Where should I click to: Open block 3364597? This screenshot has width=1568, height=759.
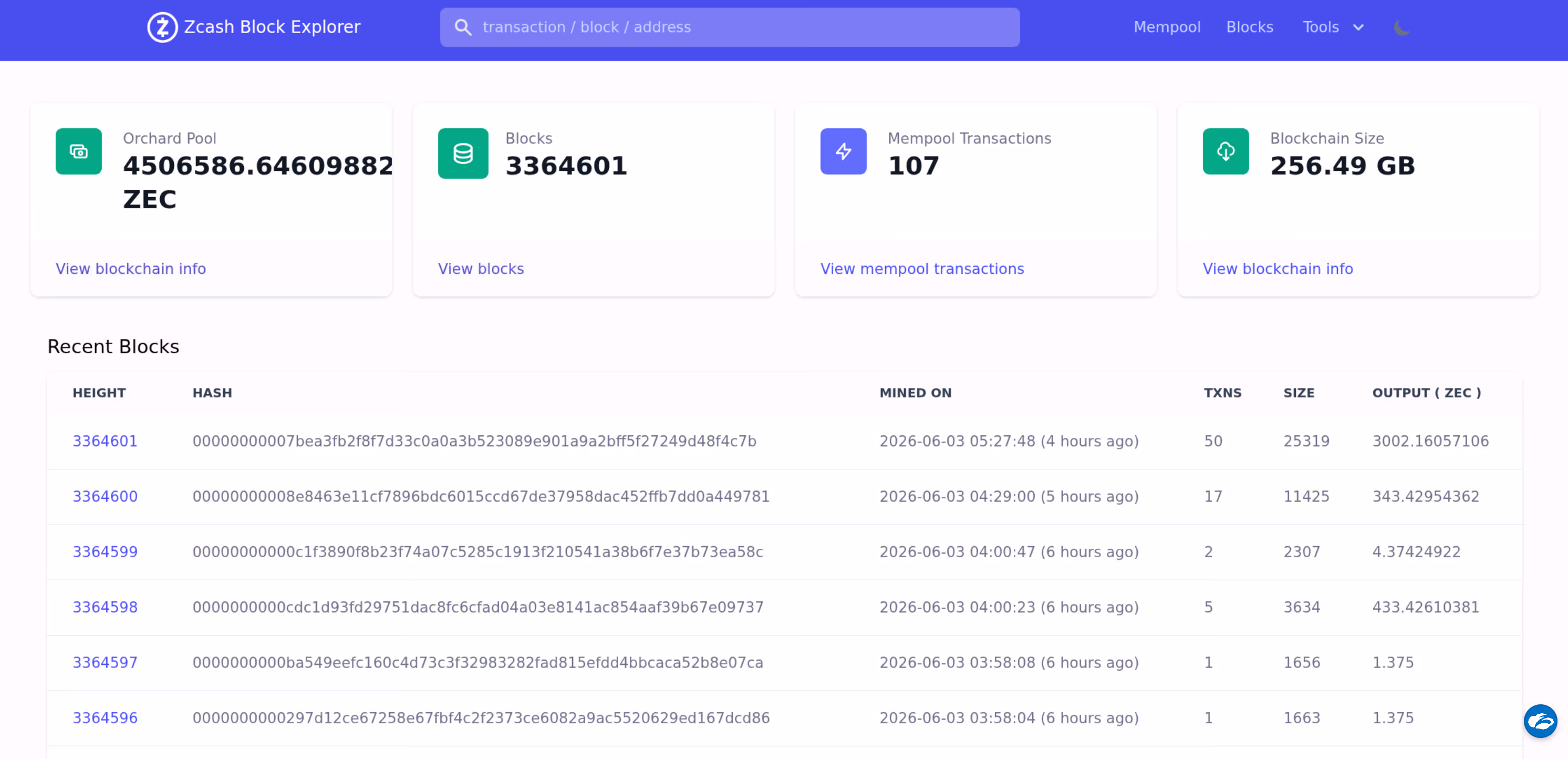[105, 663]
